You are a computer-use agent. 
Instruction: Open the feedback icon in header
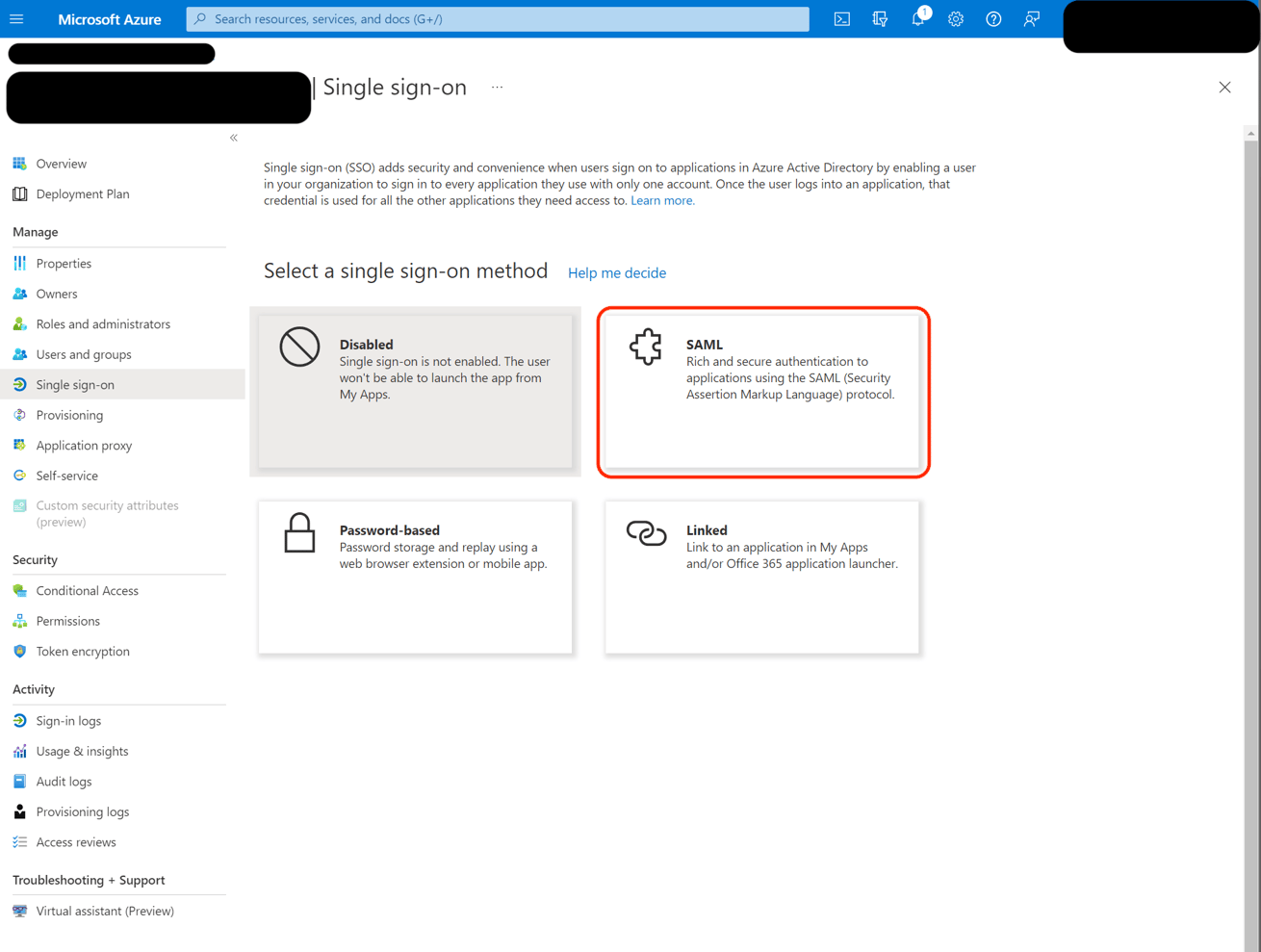point(1031,19)
